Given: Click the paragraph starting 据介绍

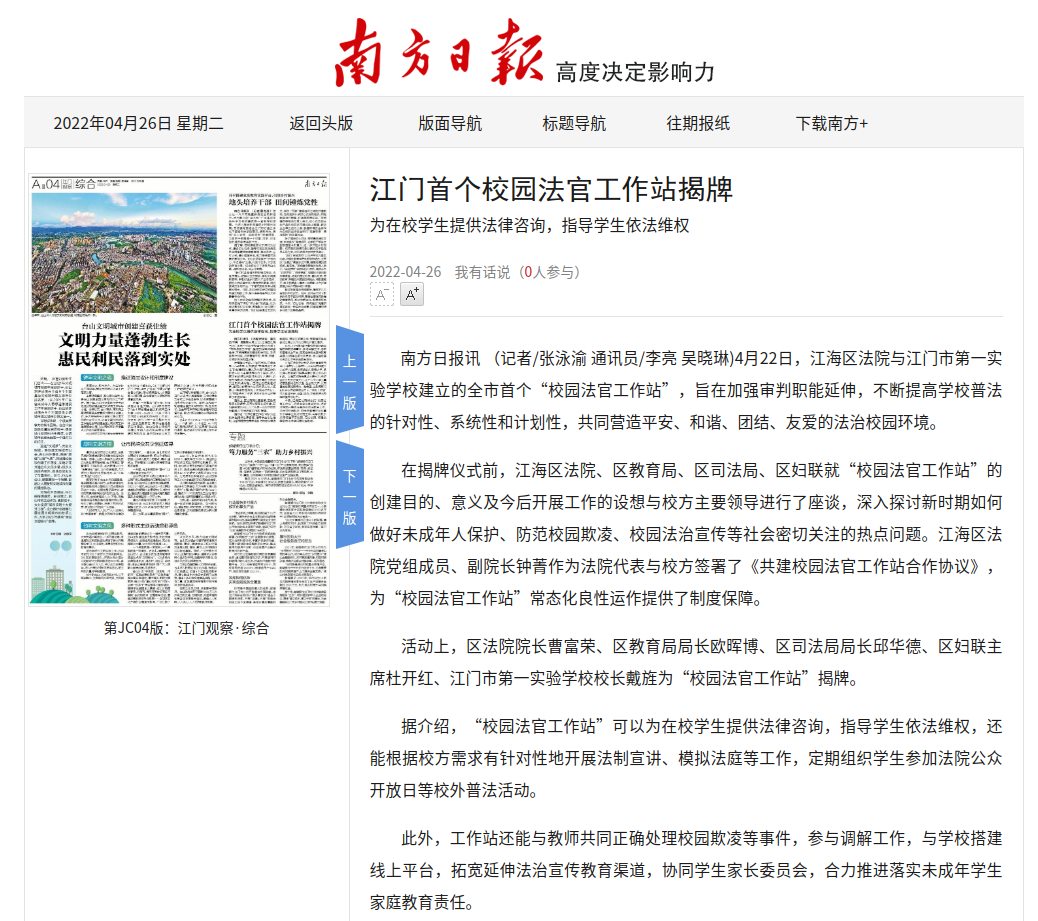Looking at the screenshot, I should click(x=686, y=758).
